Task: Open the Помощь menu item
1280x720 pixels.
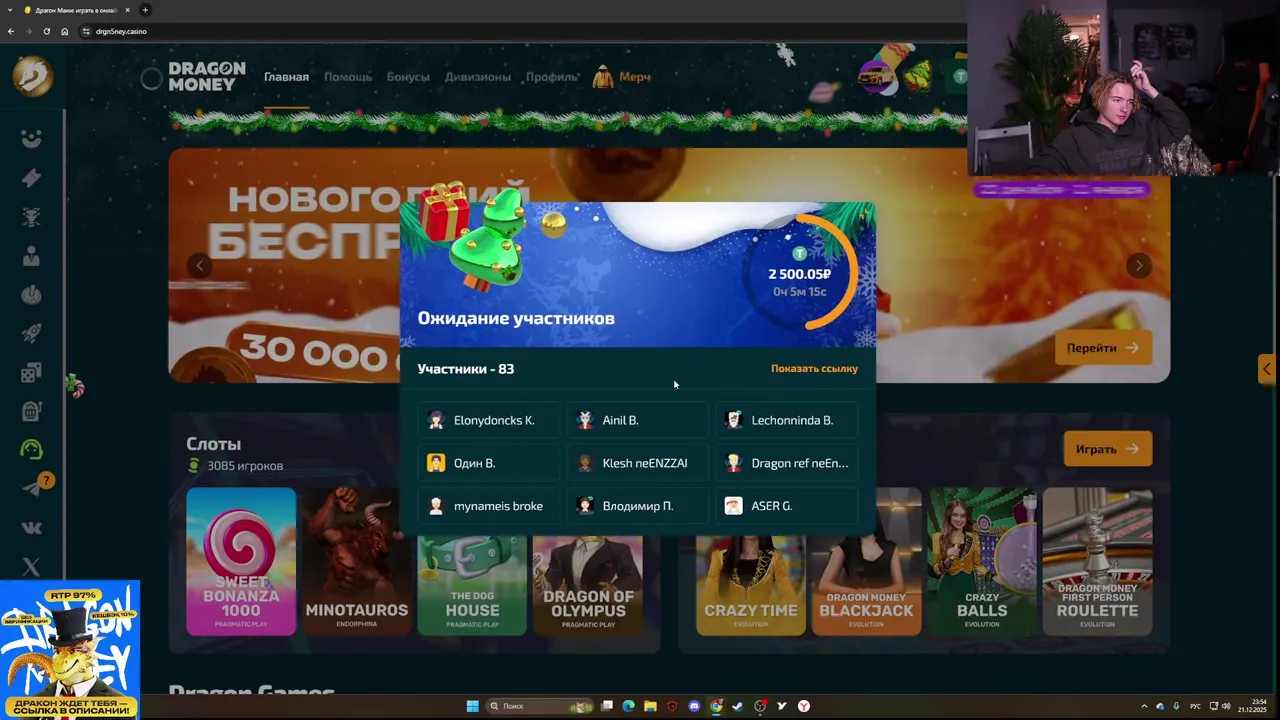Action: (348, 77)
